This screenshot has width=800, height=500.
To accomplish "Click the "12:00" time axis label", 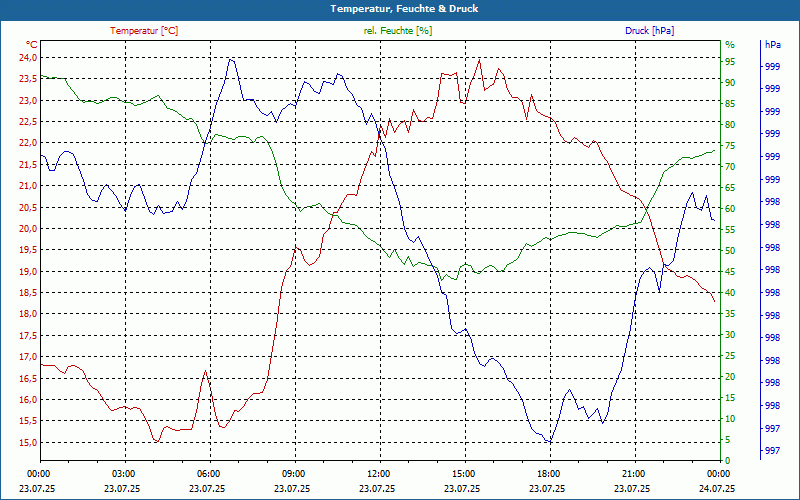I will (380, 474).
